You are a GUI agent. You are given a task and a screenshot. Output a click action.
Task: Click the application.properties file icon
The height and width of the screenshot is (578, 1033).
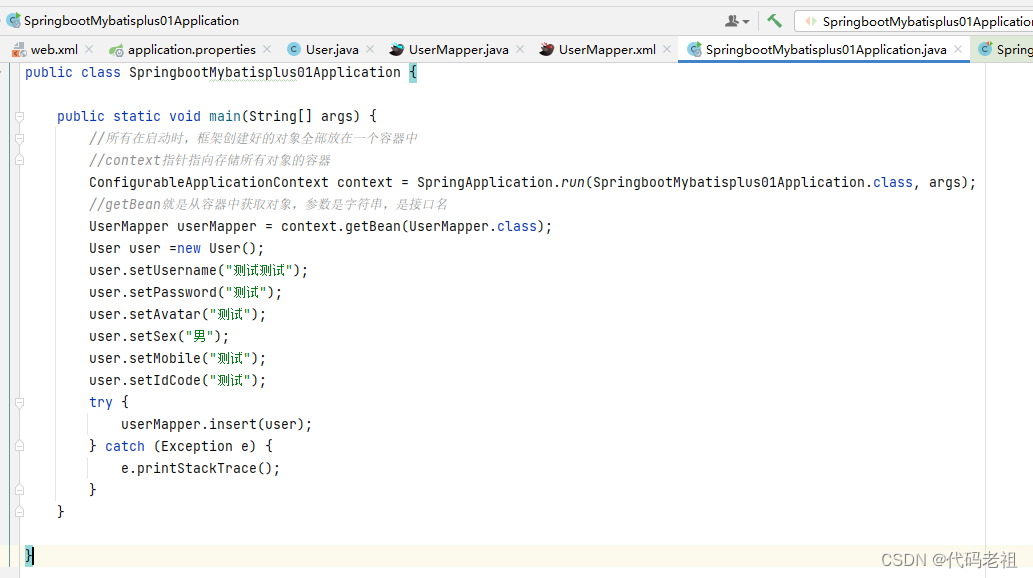(x=116, y=50)
